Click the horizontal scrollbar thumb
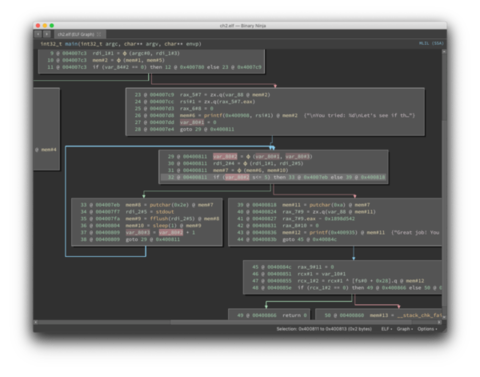480x377 pixels. point(292,322)
